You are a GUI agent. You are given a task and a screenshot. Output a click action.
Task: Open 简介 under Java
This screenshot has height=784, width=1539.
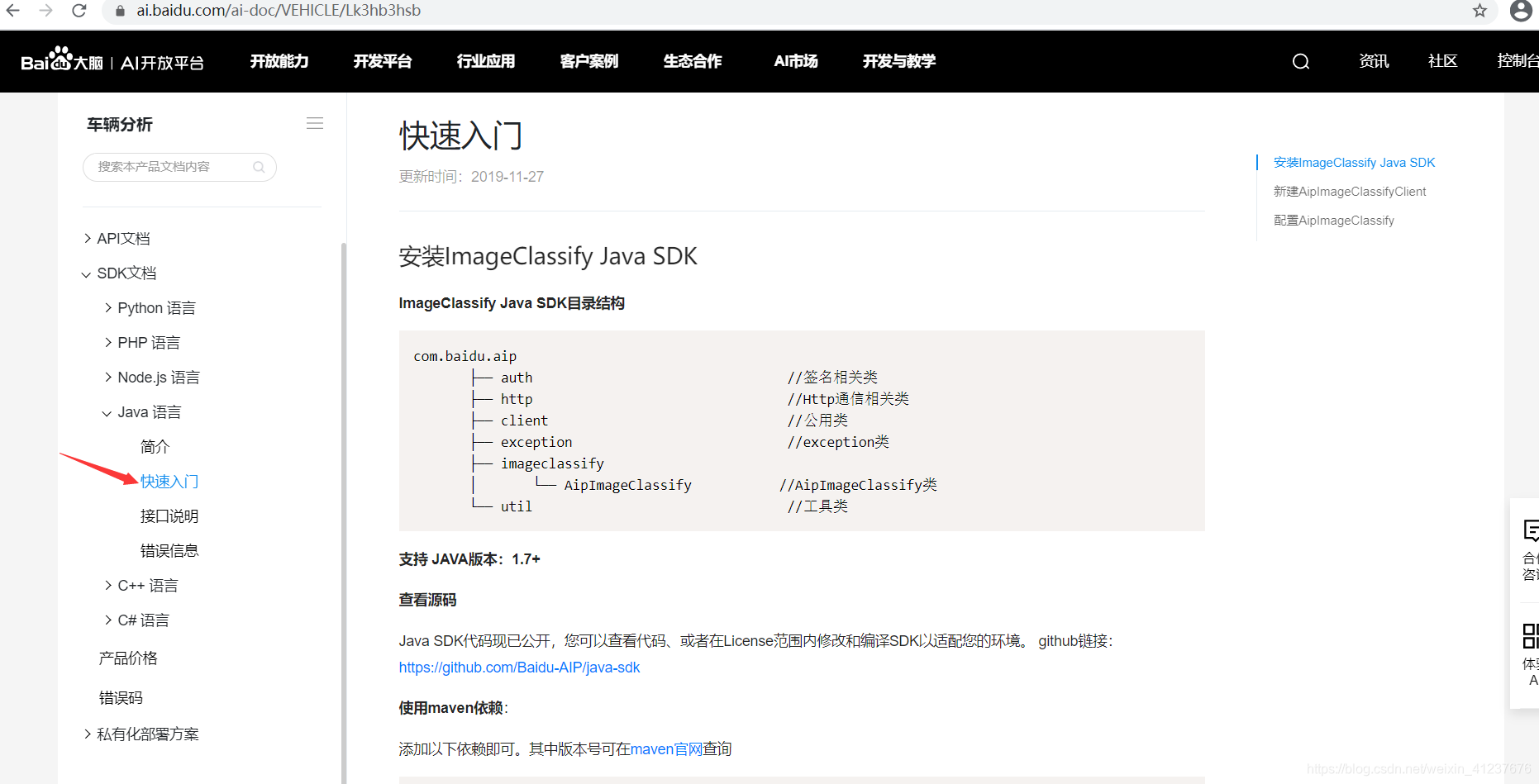[155, 447]
